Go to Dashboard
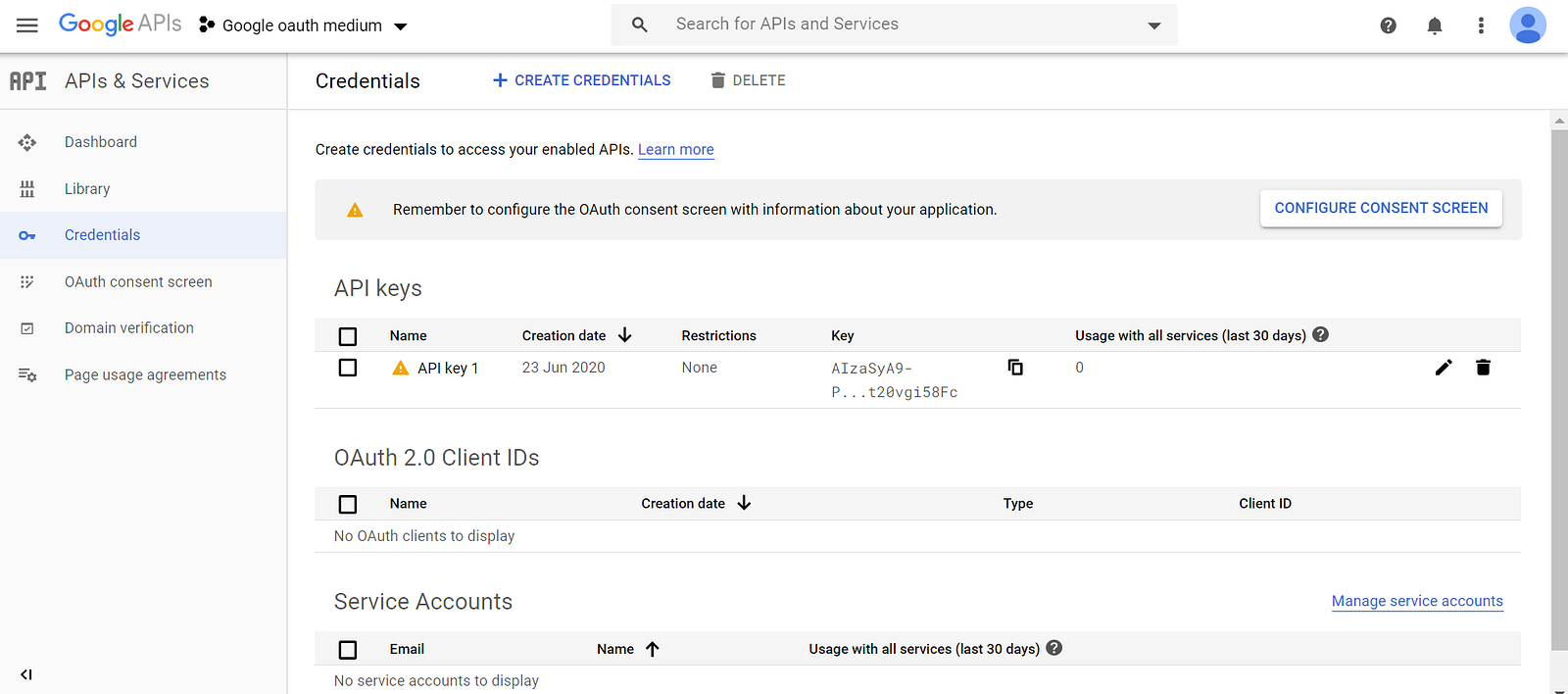This screenshot has height=694, width=1568. (101, 142)
